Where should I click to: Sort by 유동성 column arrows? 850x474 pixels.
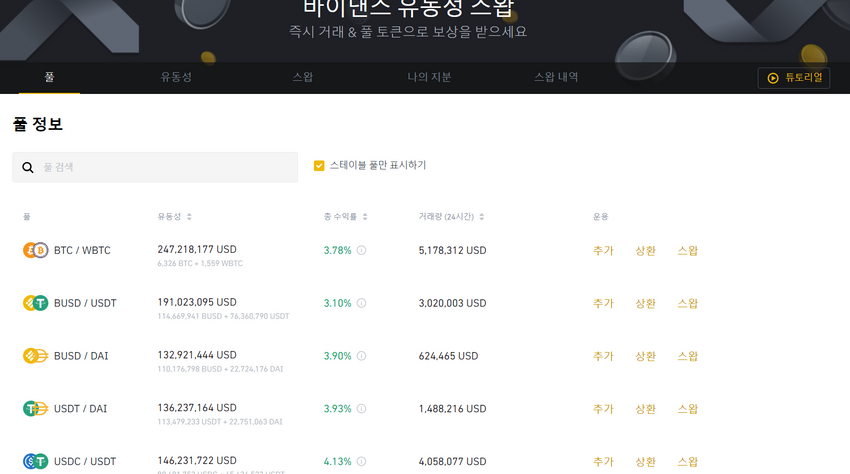[189, 217]
